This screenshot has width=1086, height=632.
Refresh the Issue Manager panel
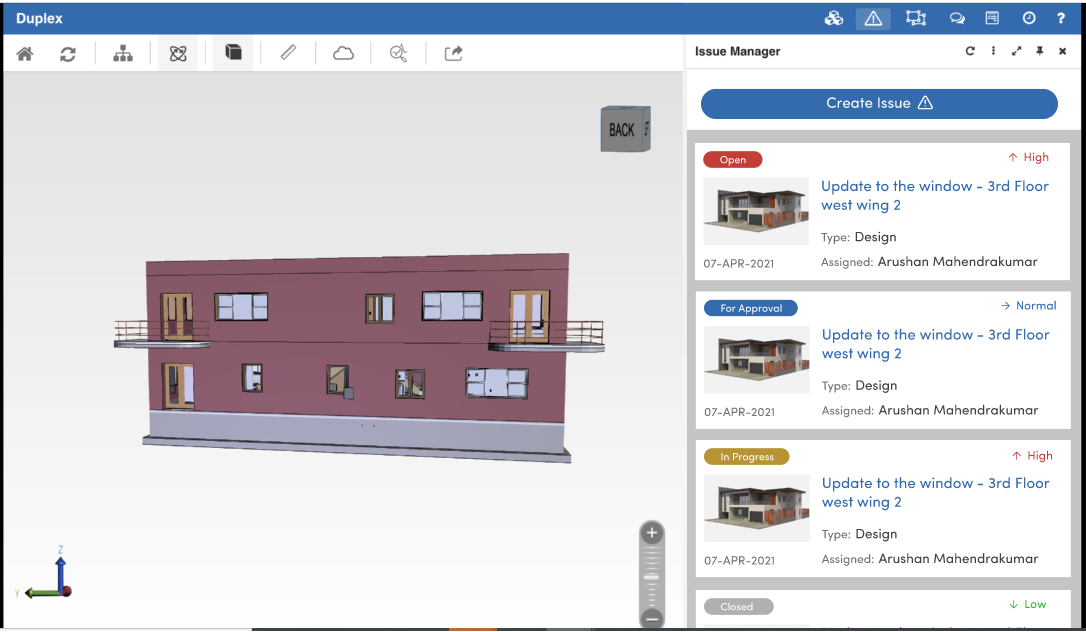click(x=970, y=51)
